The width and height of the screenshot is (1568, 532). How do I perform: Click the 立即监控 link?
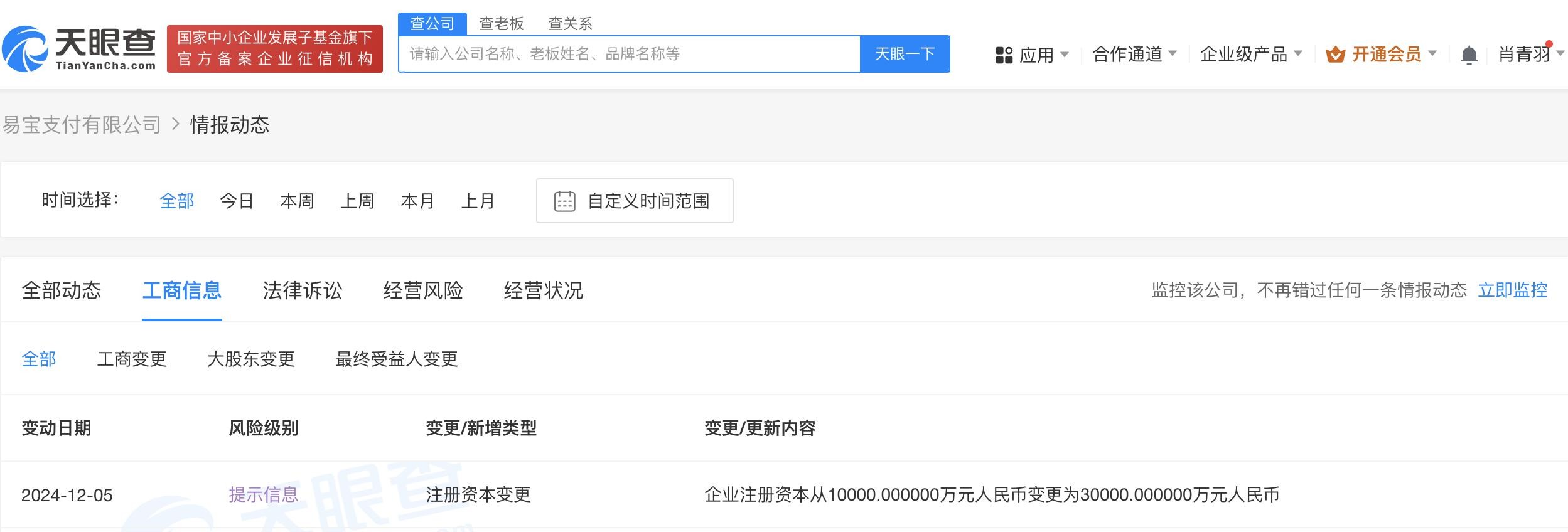(1512, 290)
